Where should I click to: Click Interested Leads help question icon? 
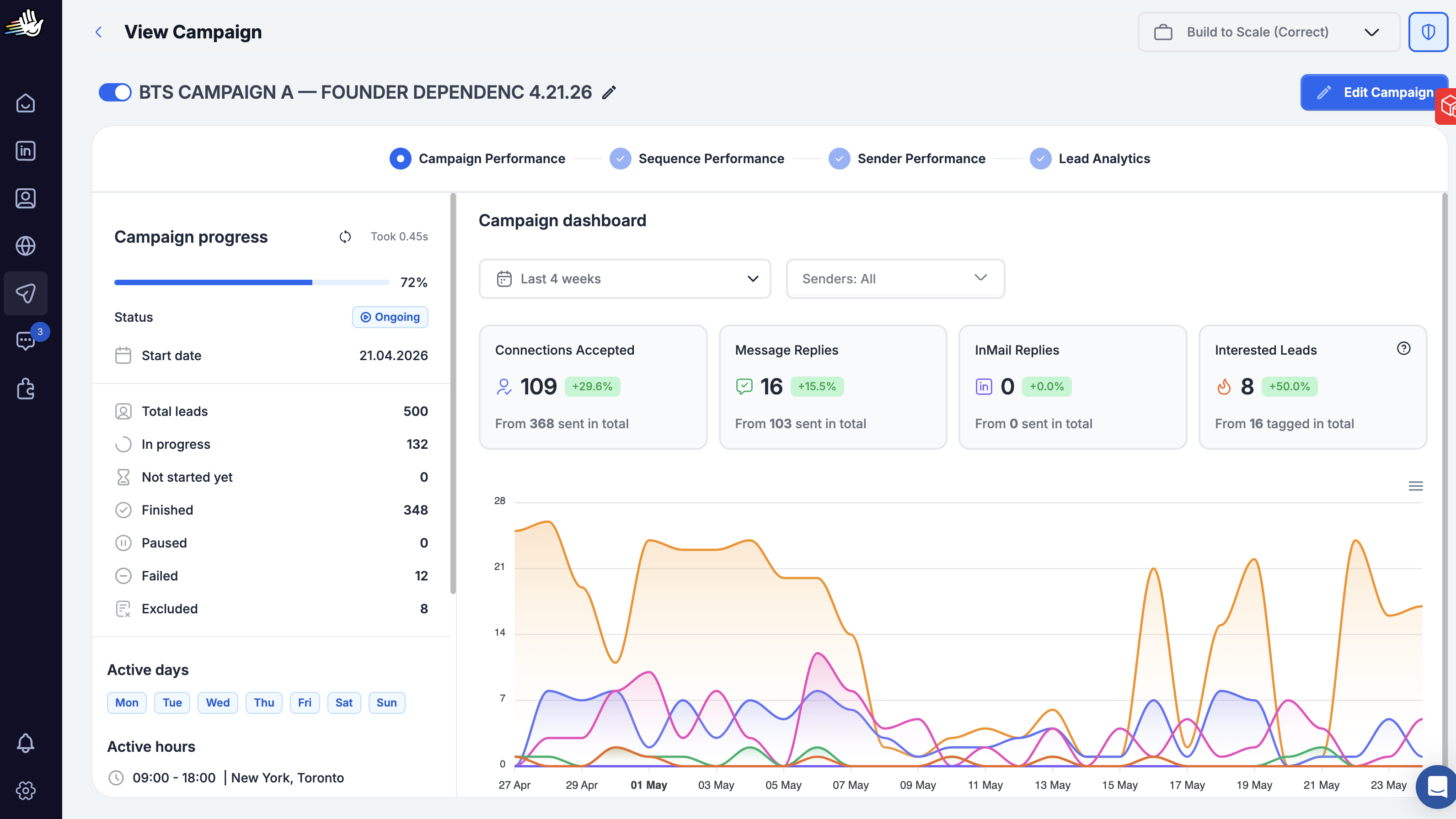click(x=1403, y=349)
